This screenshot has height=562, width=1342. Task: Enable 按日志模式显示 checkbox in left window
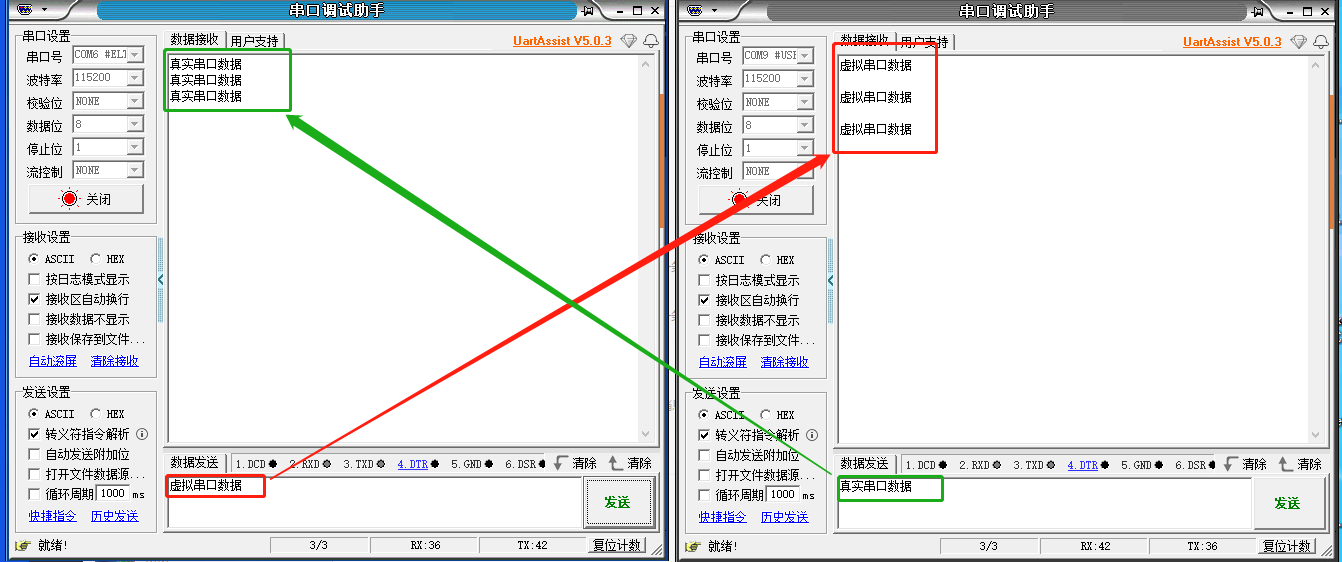click(x=35, y=279)
